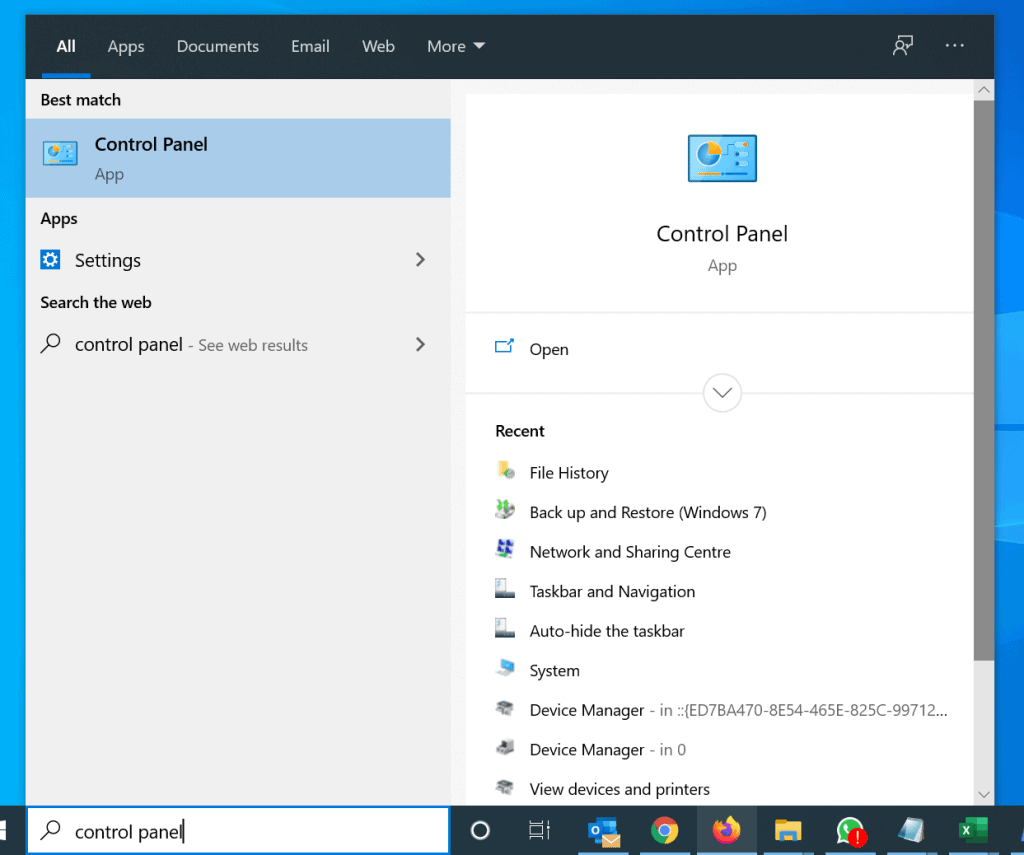Click the search box containing 'control panel'

coord(238,830)
